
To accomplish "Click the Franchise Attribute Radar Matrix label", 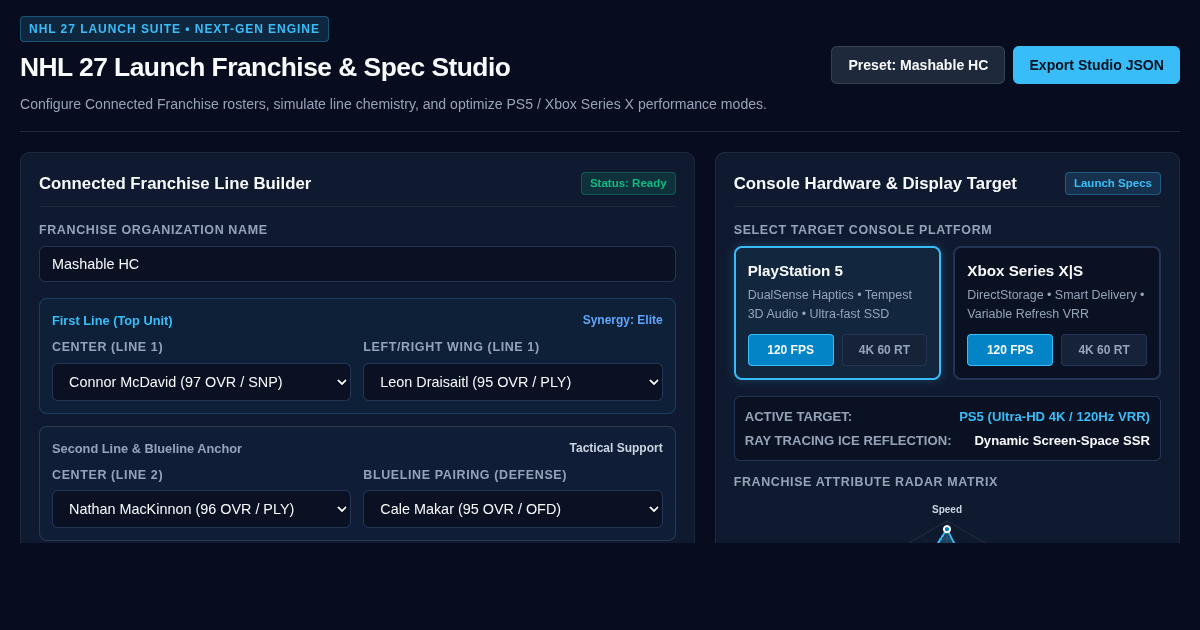I will tap(866, 482).
